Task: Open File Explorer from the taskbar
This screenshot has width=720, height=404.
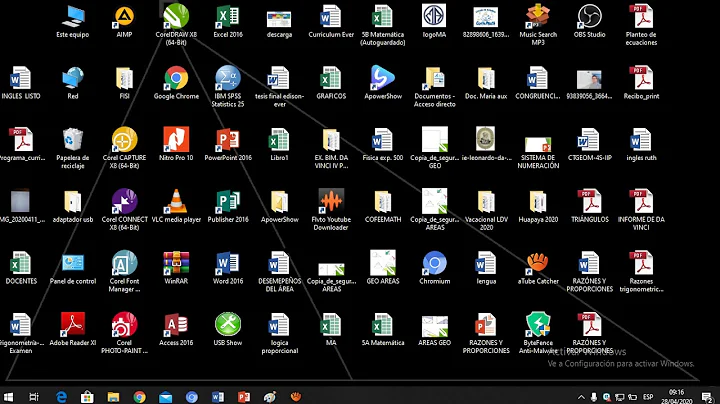Action: click(113, 397)
